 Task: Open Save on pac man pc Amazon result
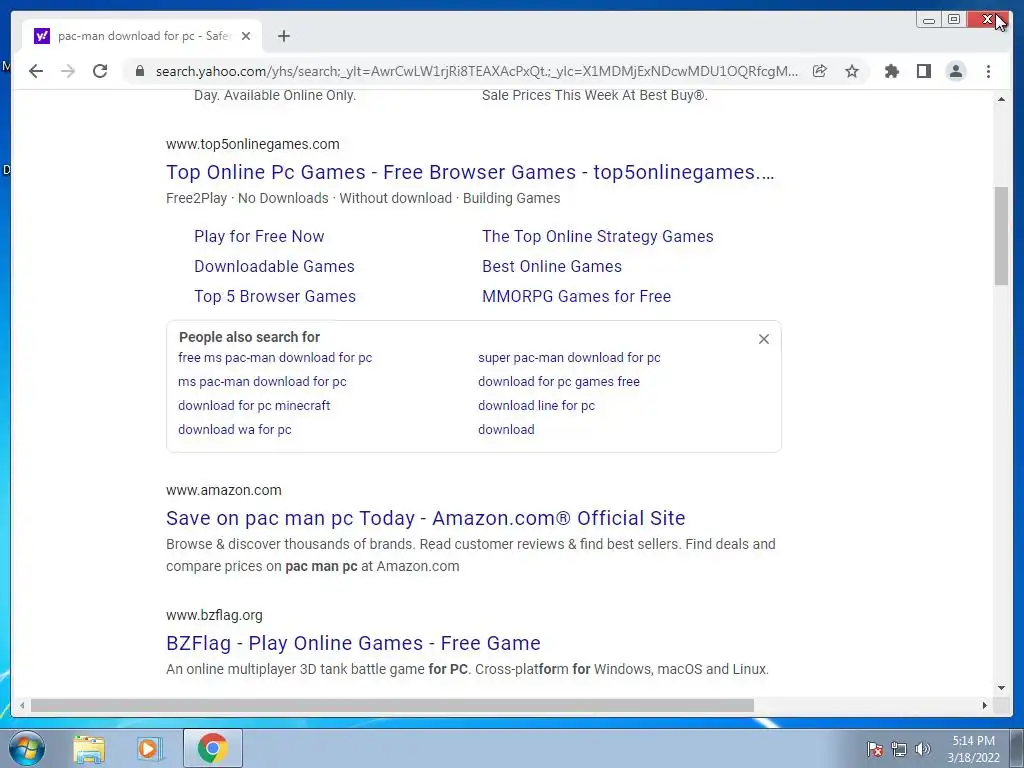[426, 518]
